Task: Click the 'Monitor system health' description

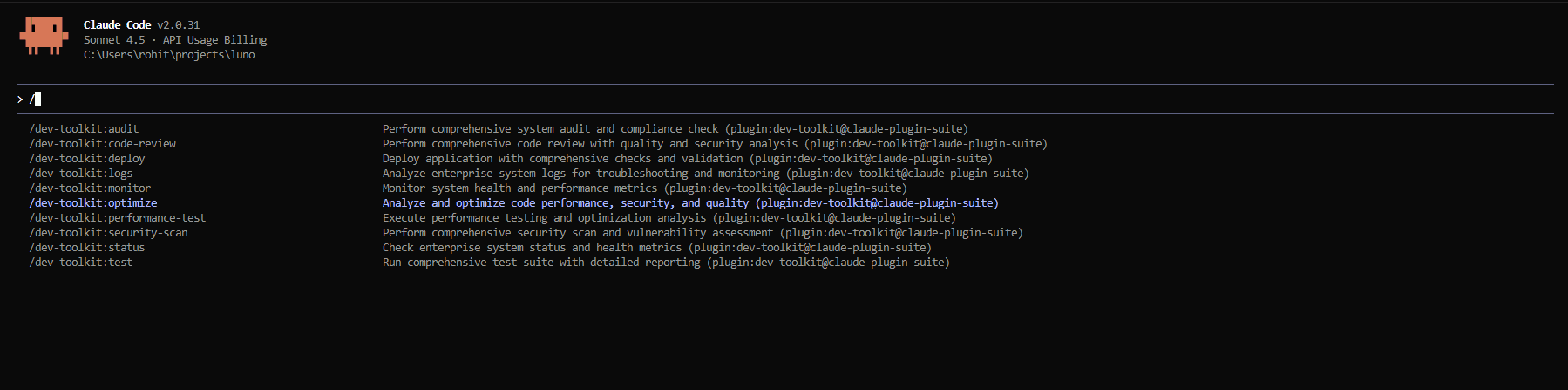Action: tap(645, 188)
